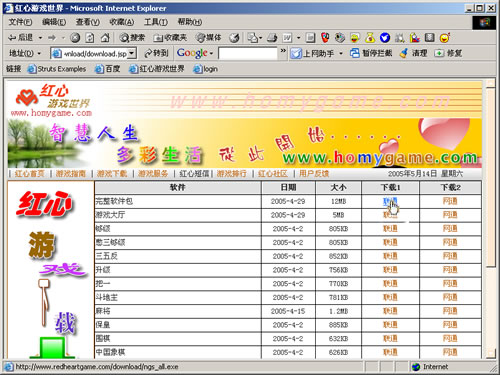The height and width of the screenshot is (375, 500).
Task: Click the orange smiley icon at toolbar end
Action: (x=445, y=38)
